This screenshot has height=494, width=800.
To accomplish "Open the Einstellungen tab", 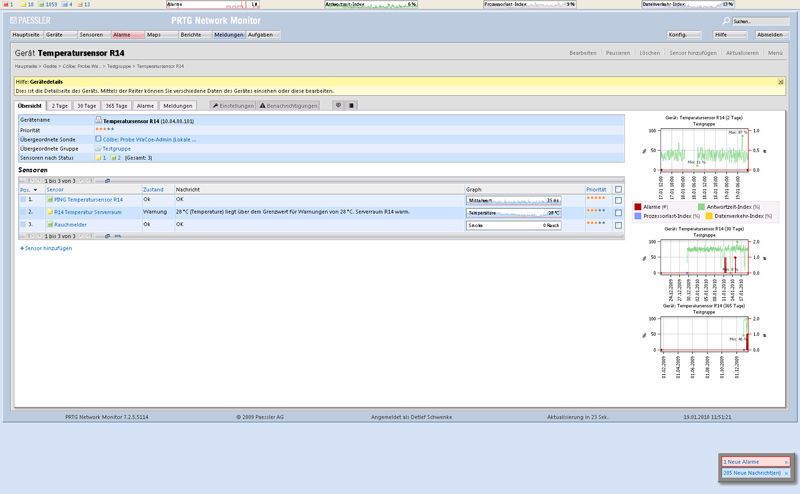I will [x=233, y=105].
